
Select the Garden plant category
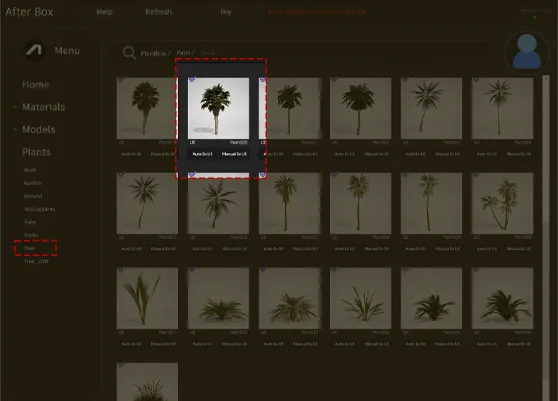pyautogui.click(x=33, y=183)
